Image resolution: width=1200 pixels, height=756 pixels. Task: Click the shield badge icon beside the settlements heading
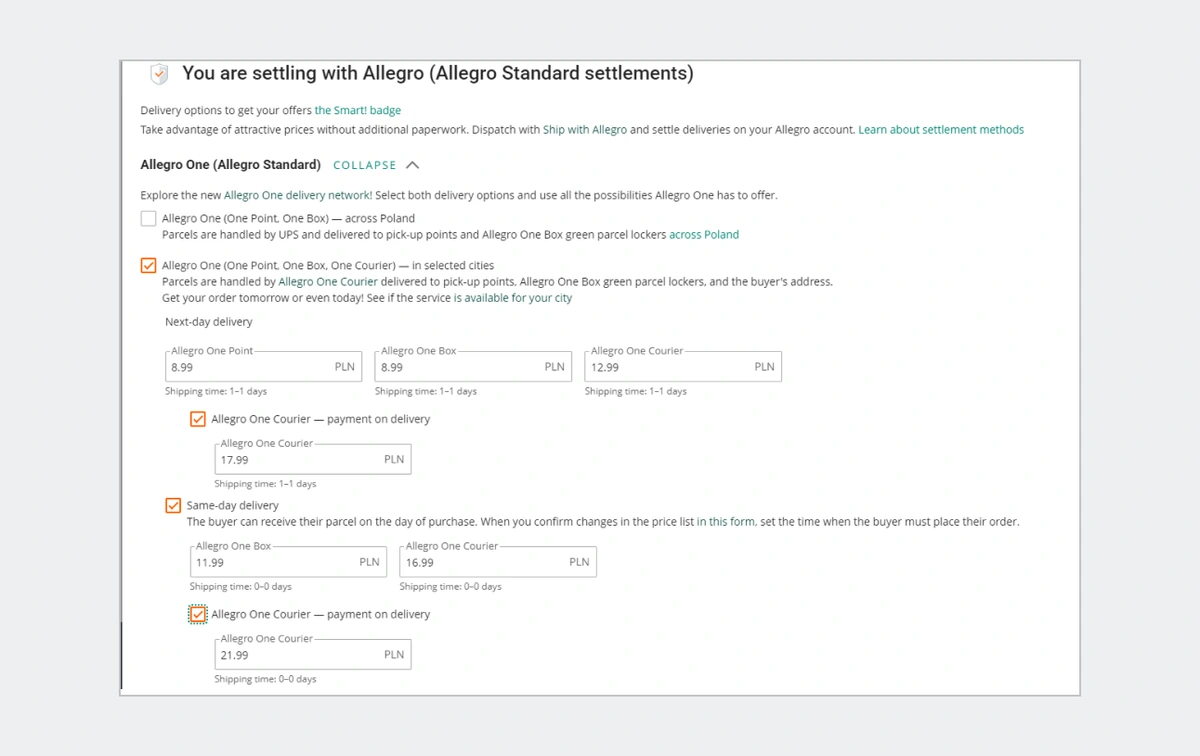click(x=159, y=73)
